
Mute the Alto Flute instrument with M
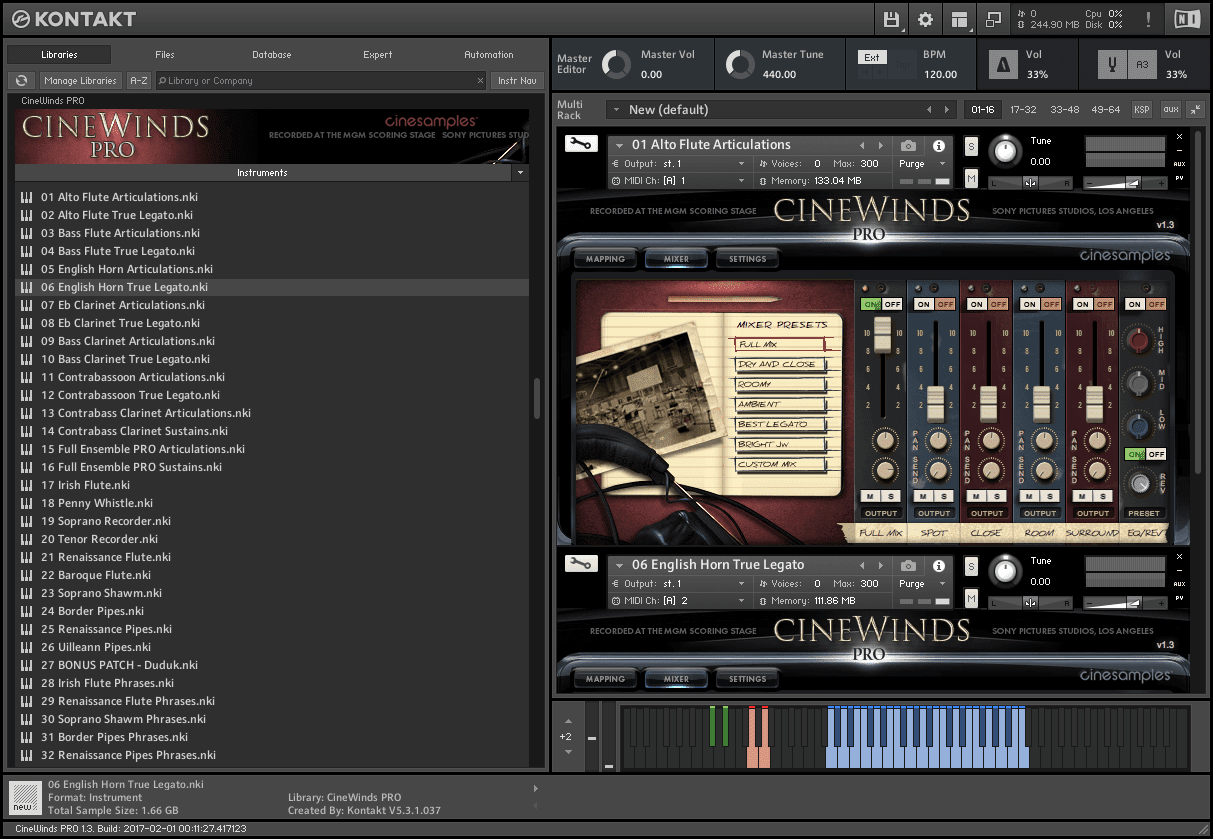point(971,178)
